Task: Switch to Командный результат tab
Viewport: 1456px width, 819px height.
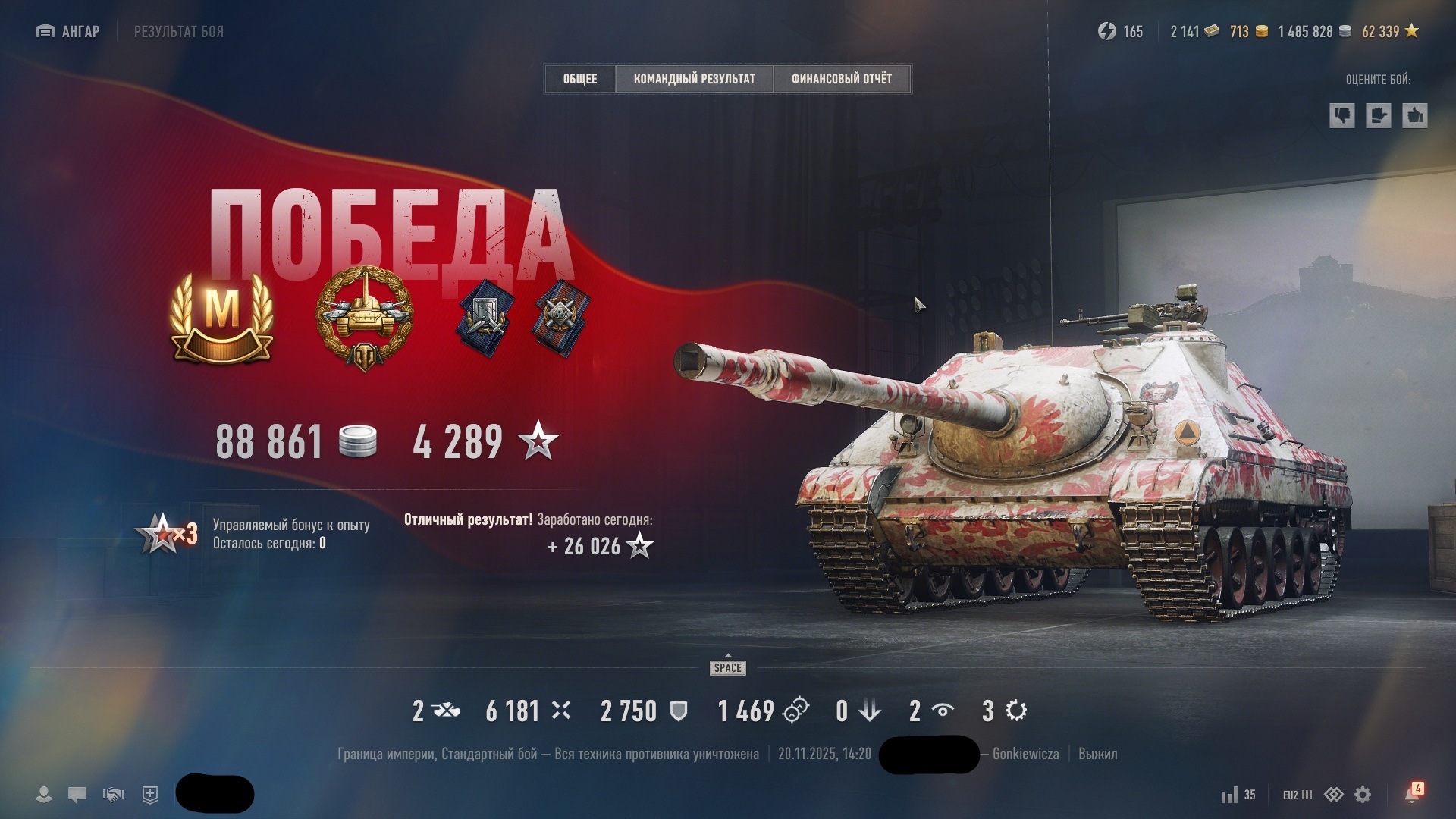Action: point(694,79)
